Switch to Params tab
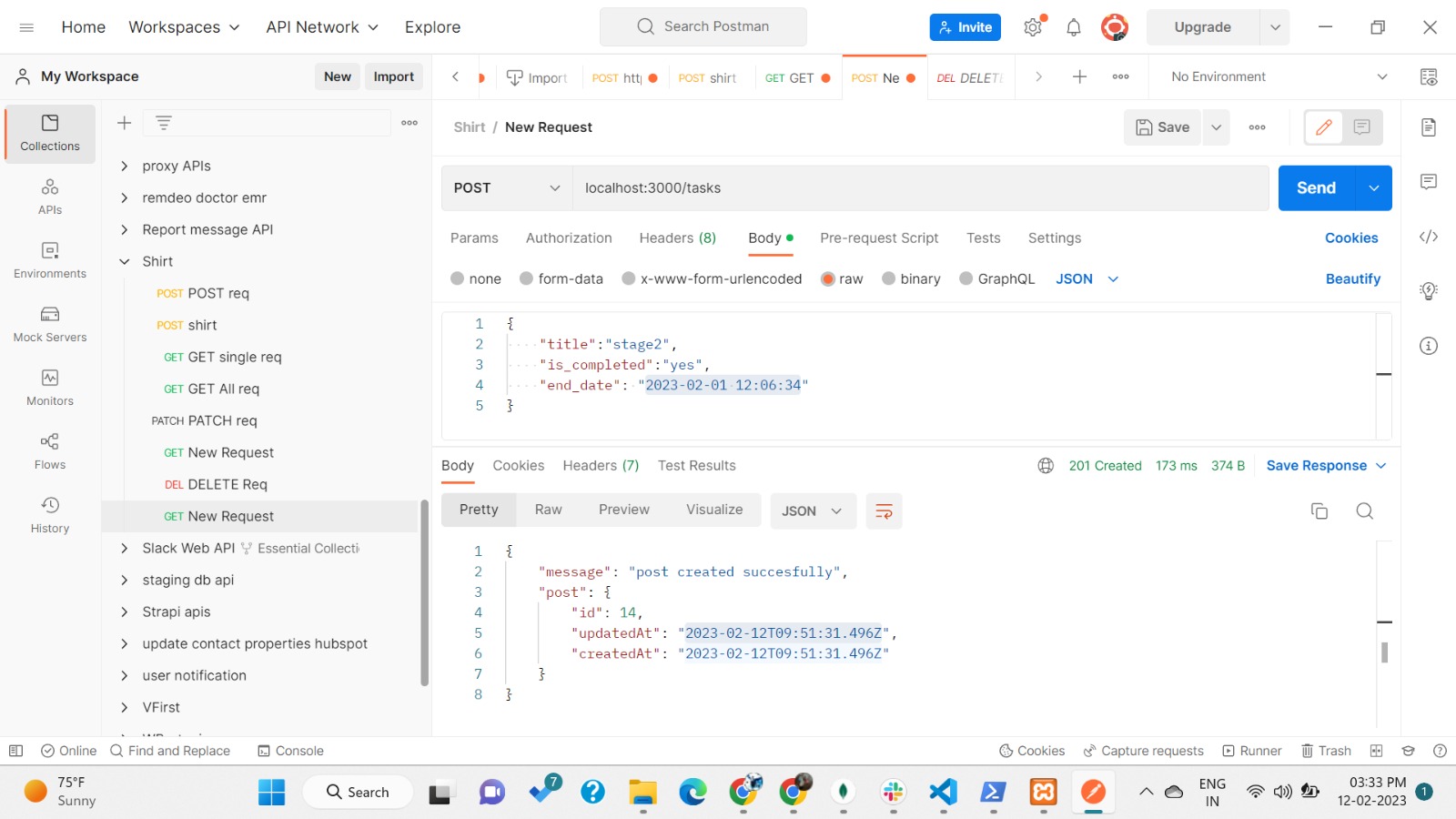 (x=474, y=238)
